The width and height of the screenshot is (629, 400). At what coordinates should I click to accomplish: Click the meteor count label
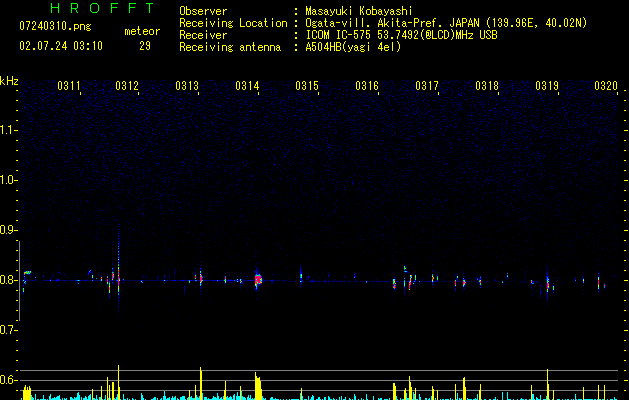(x=142, y=31)
